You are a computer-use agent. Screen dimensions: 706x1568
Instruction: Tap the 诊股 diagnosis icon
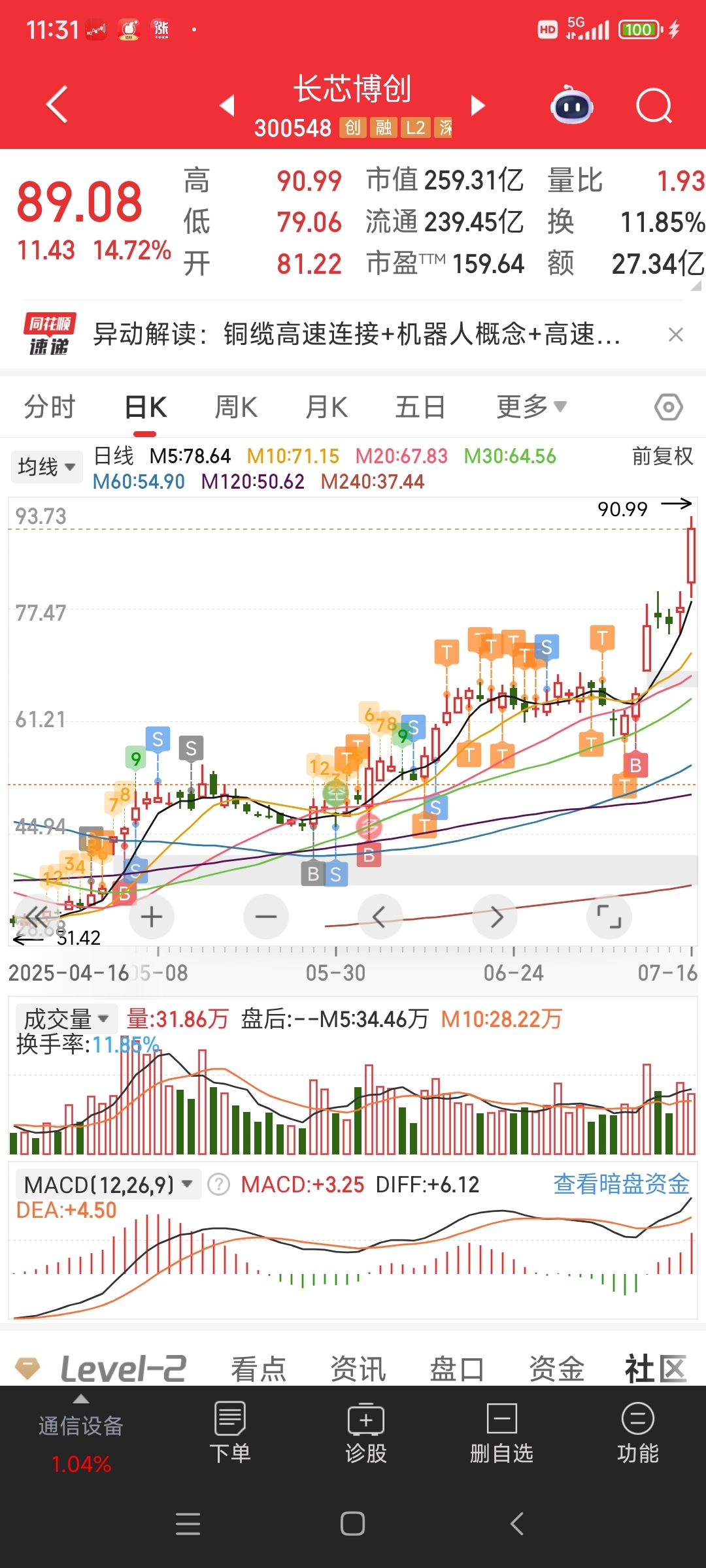(366, 1418)
